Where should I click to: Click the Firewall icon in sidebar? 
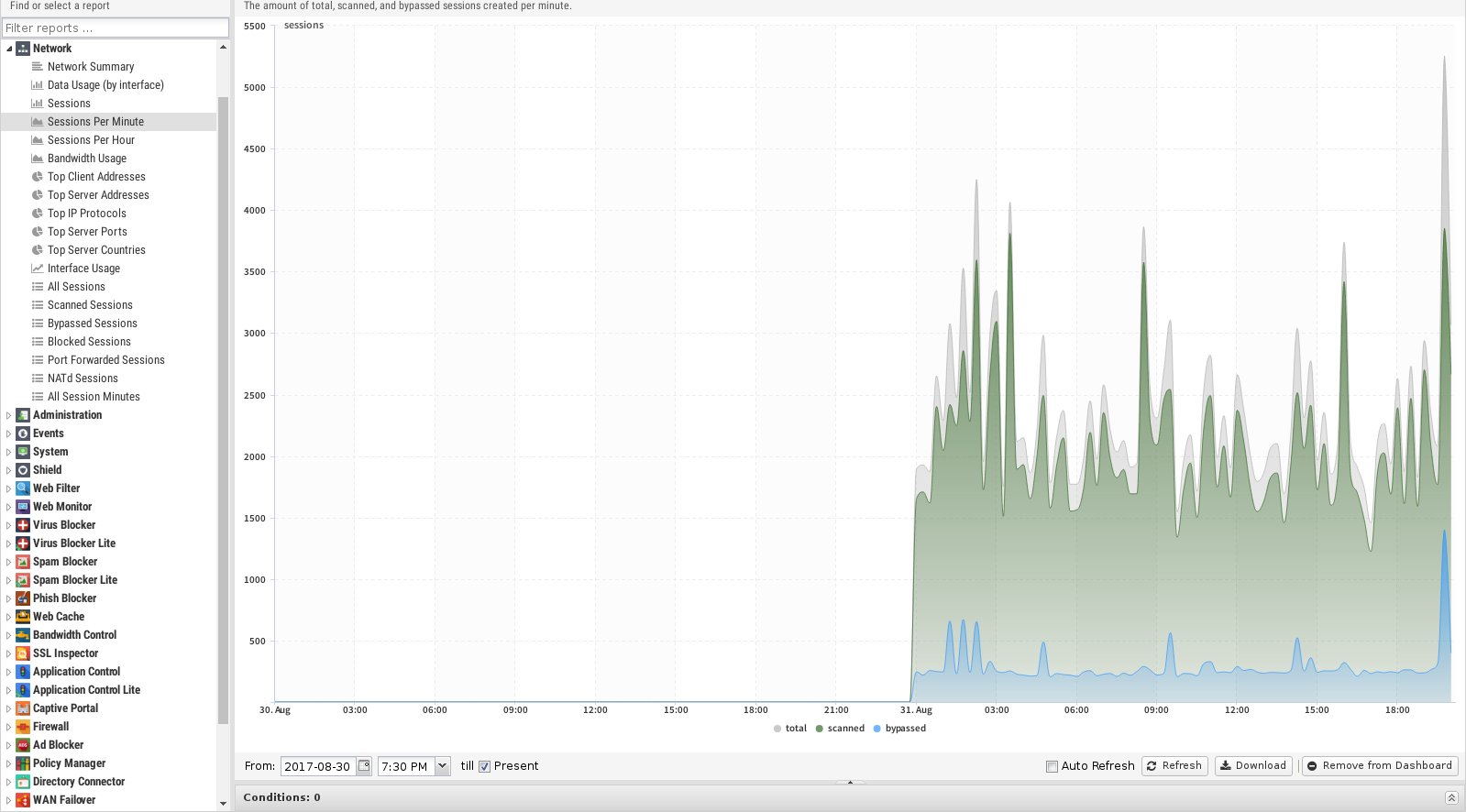(23, 727)
